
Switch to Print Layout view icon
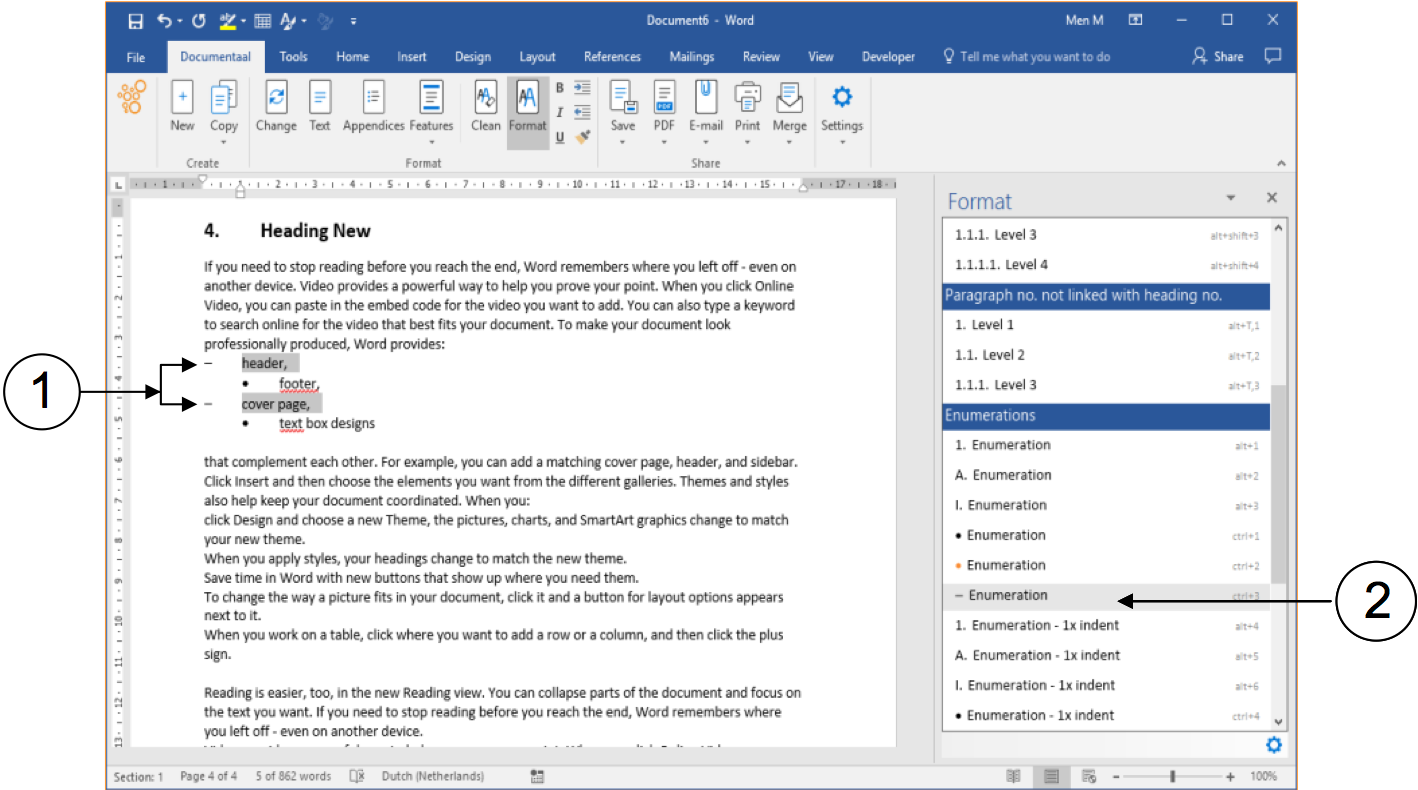[1051, 776]
